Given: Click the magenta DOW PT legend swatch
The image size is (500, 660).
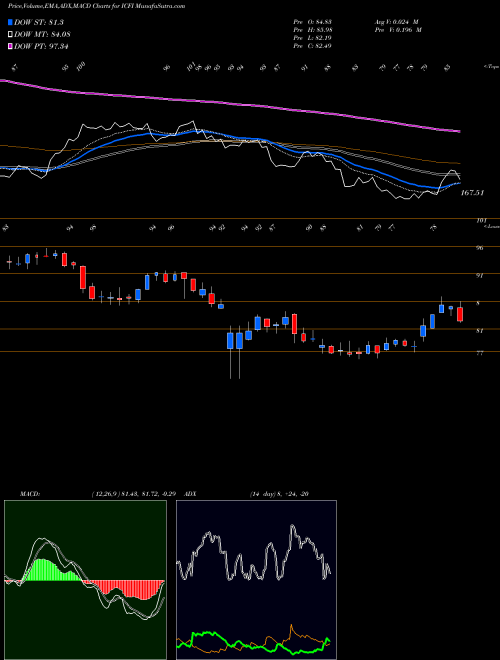Looking at the screenshot, I should (11, 46).
